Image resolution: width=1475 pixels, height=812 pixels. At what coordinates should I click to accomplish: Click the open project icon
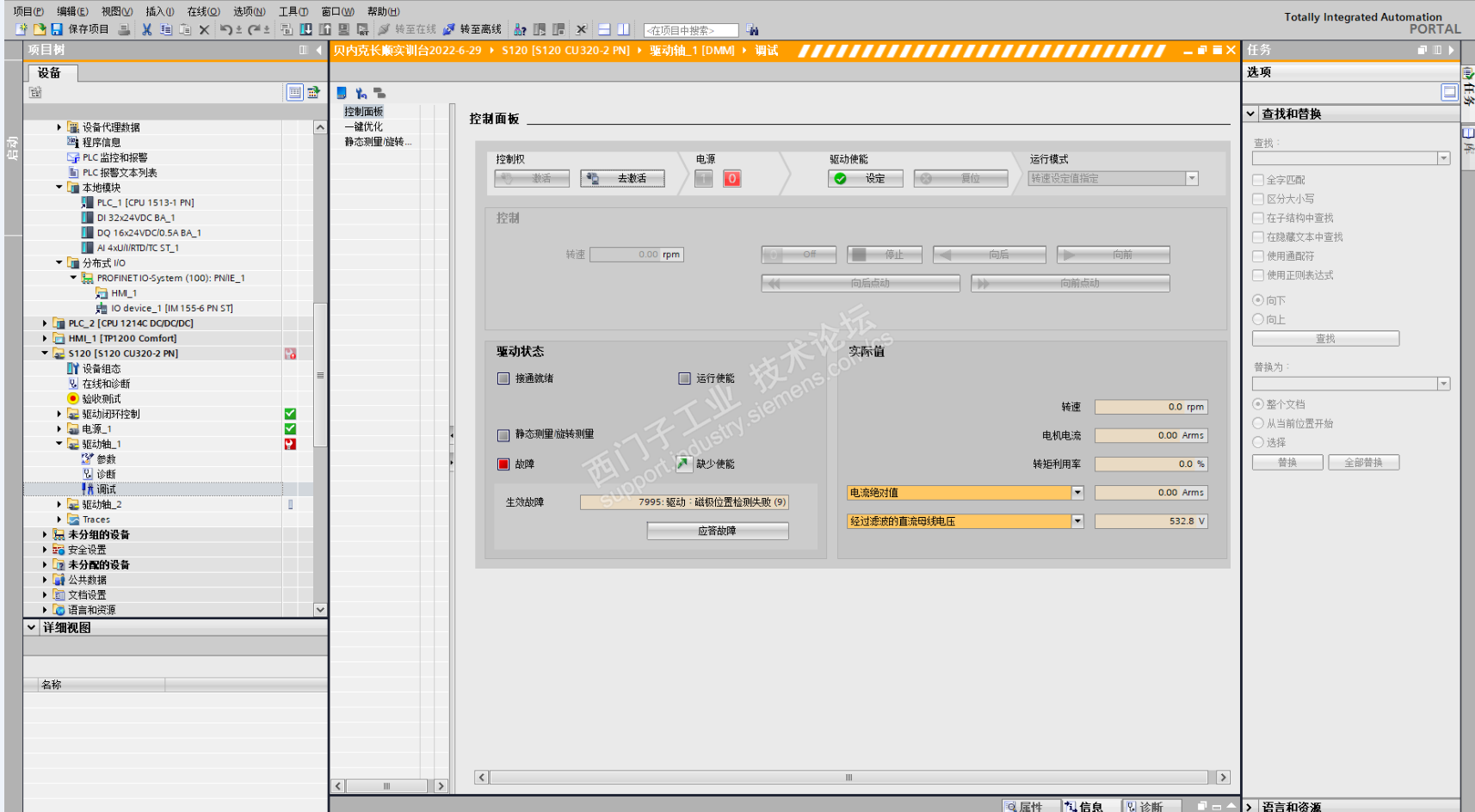click(x=40, y=29)
